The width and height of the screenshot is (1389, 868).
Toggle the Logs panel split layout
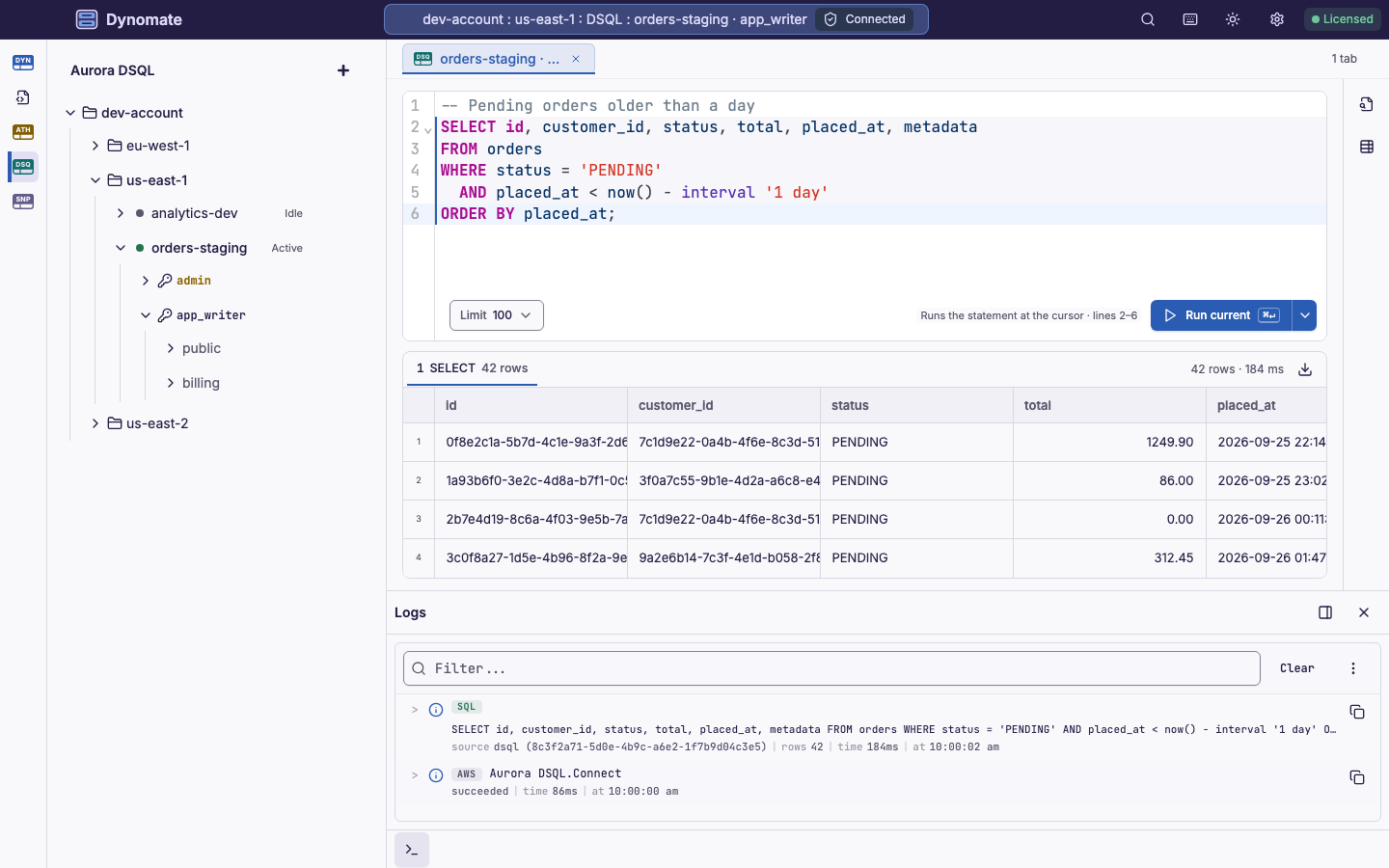click(1325, 612)
